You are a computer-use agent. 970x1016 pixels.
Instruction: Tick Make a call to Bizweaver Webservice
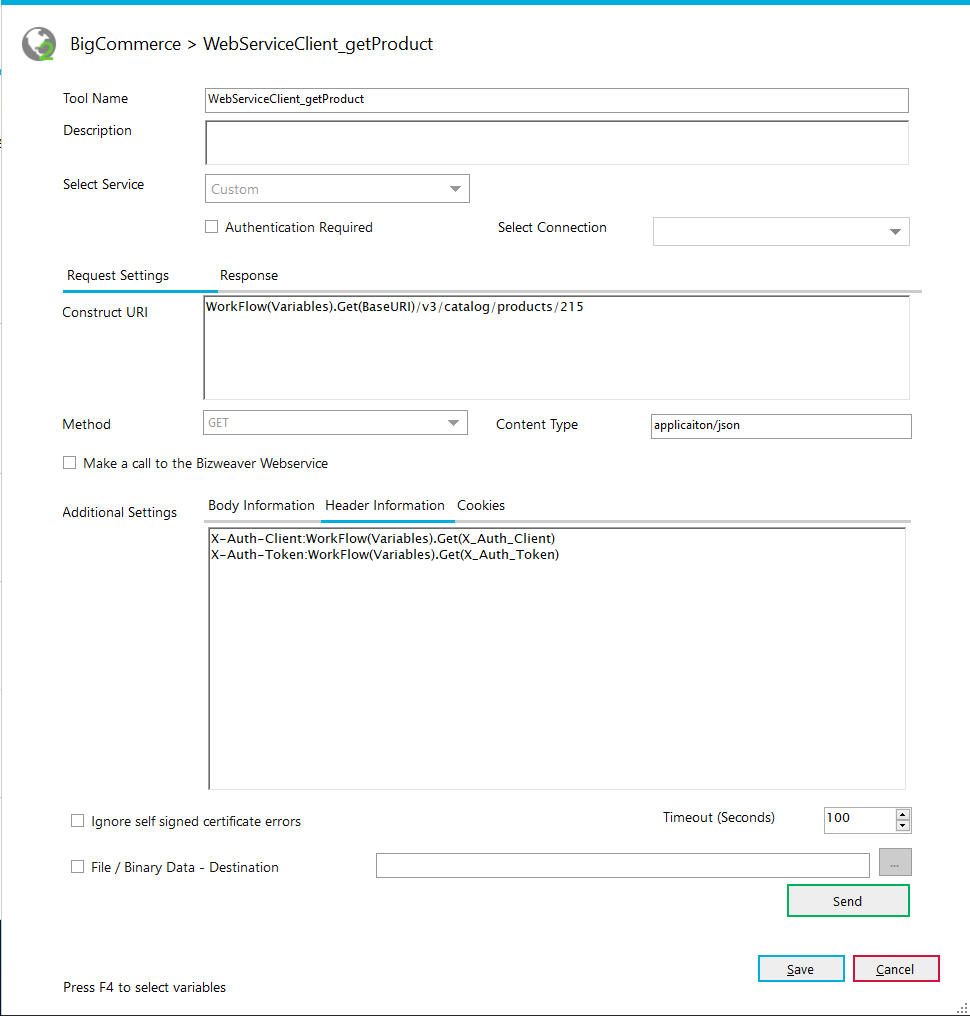click(69, 463)
